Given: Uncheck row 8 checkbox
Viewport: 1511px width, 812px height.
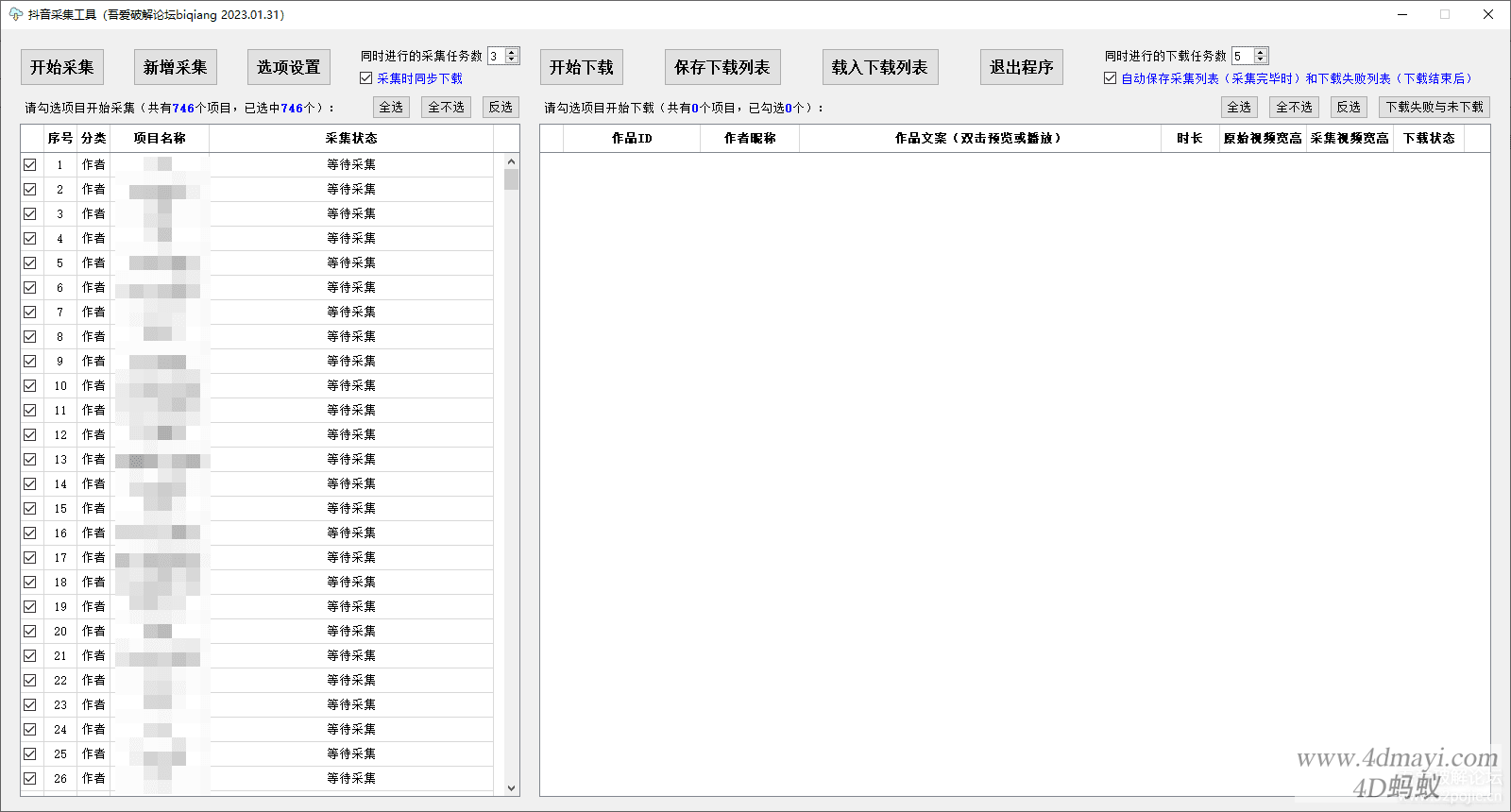Looking at the screenshot, I should [30, 336].
